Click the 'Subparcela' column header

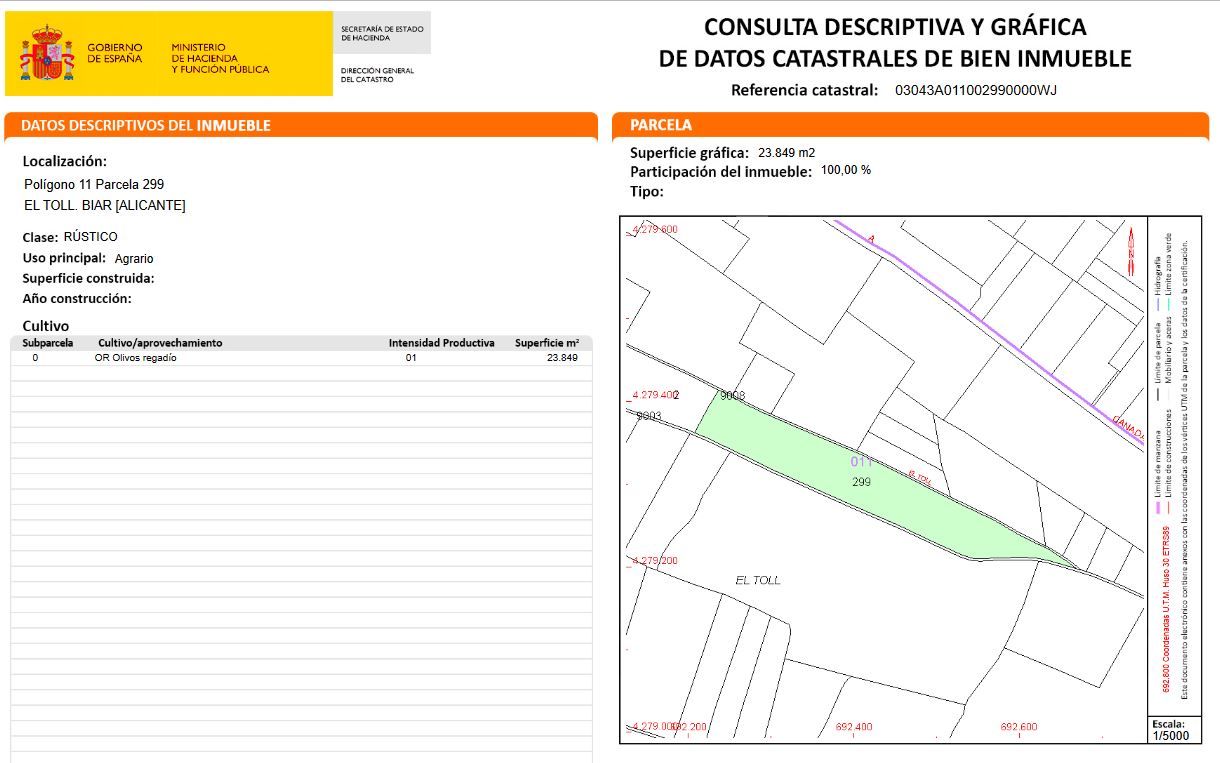coord(48,343)
